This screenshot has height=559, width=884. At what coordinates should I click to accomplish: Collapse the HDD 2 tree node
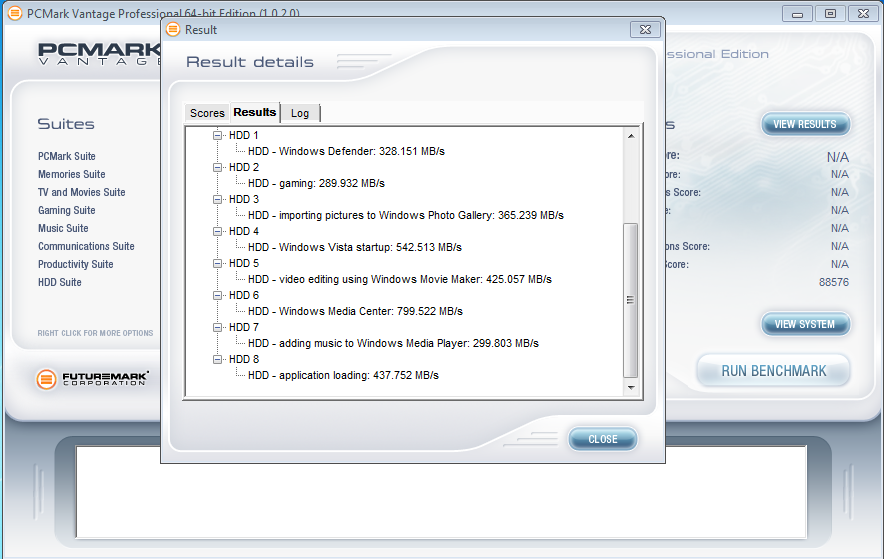click(217, 167)
